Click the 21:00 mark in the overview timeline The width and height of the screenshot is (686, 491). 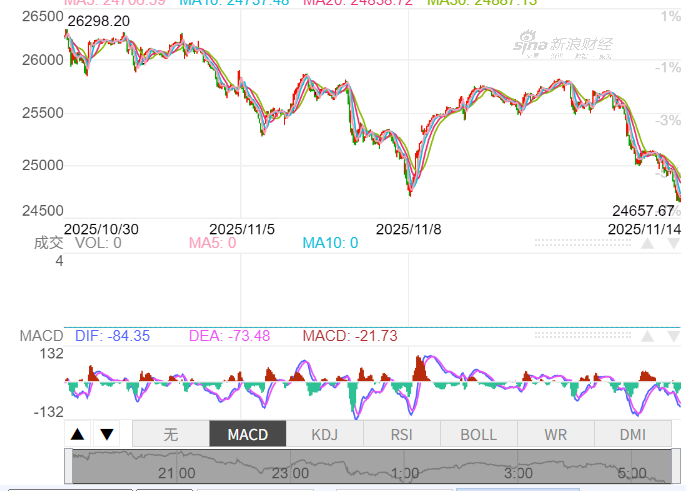click(177, 473)
